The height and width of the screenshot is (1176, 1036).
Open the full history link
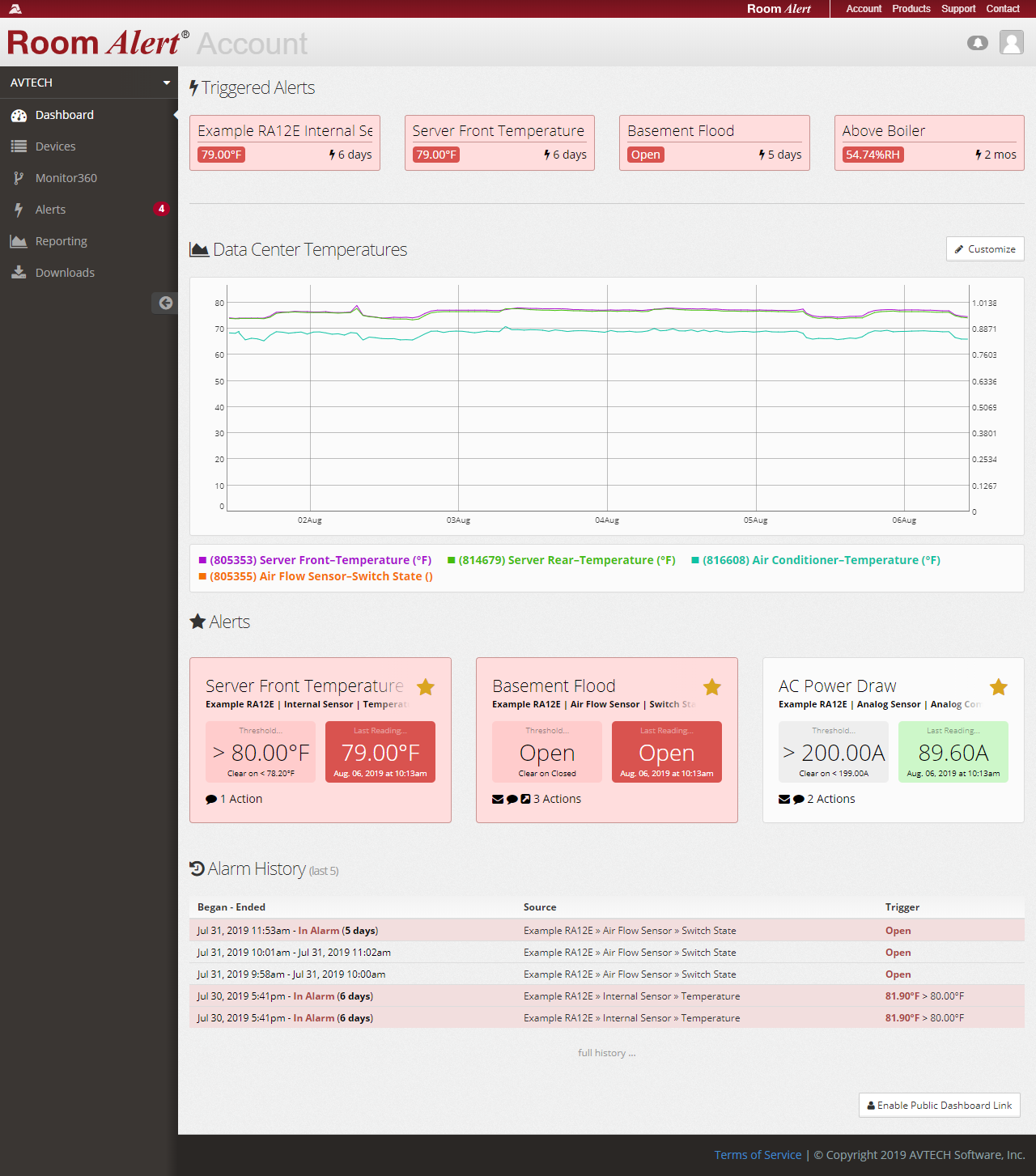click(x=606, y=1053)
